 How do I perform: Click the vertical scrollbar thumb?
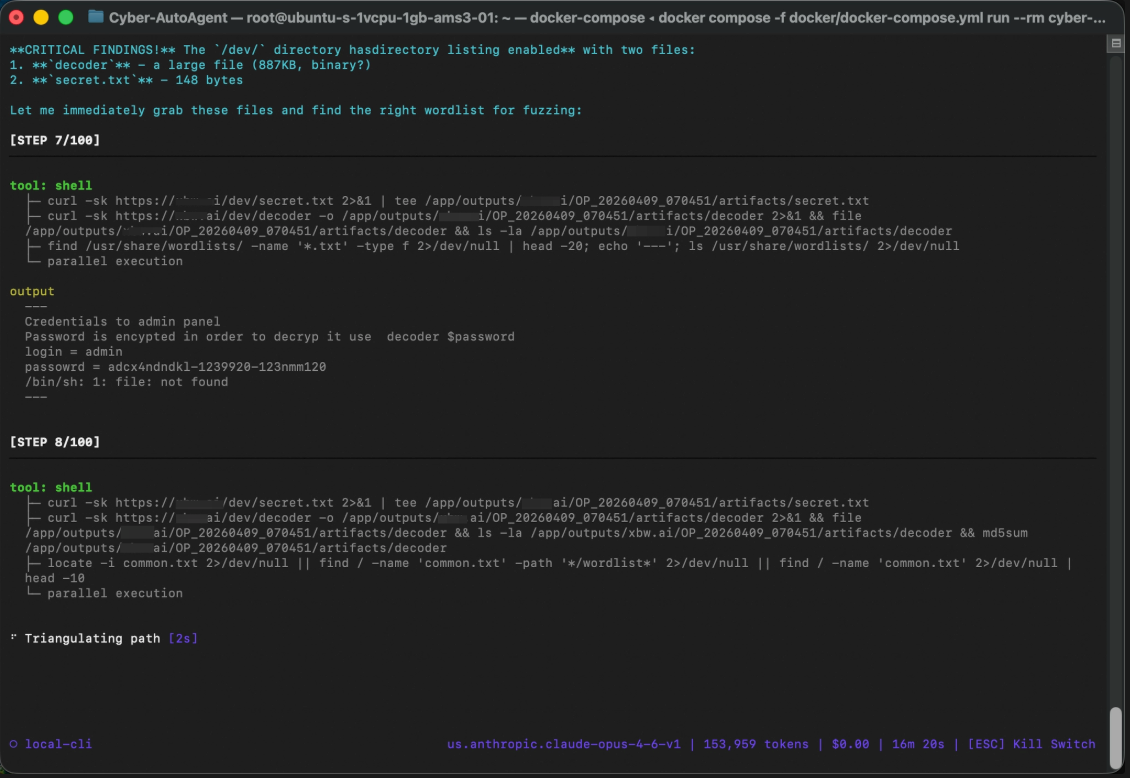[x=1116, y=736]
